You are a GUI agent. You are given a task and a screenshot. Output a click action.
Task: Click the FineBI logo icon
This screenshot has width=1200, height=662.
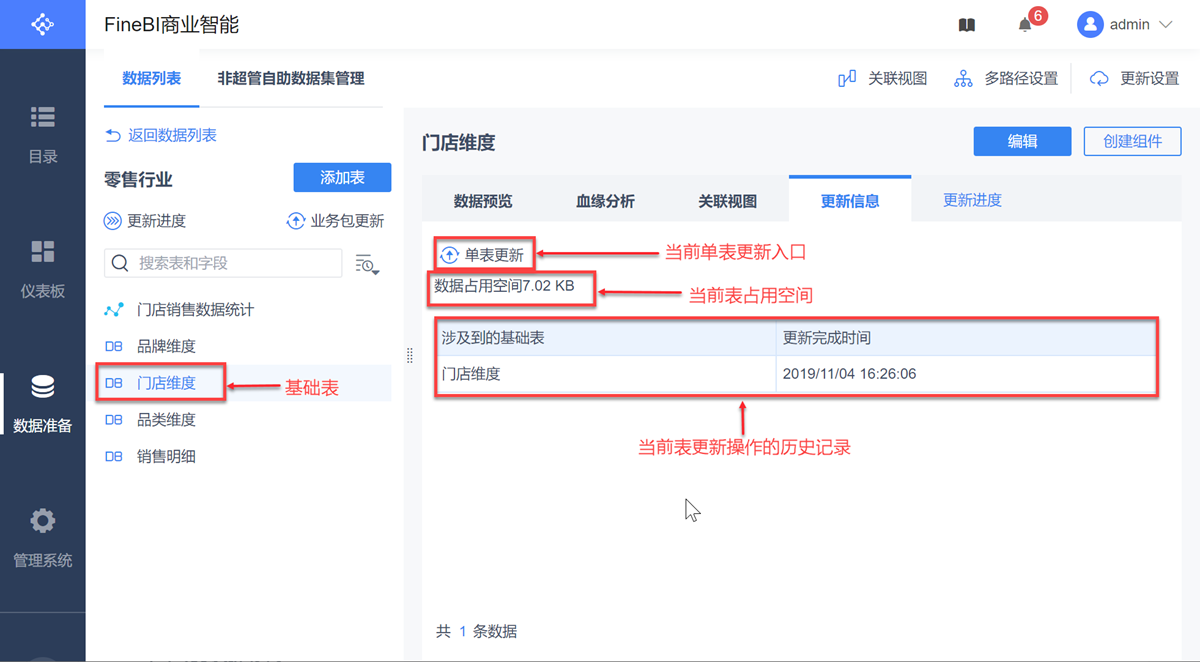[42, 24]
